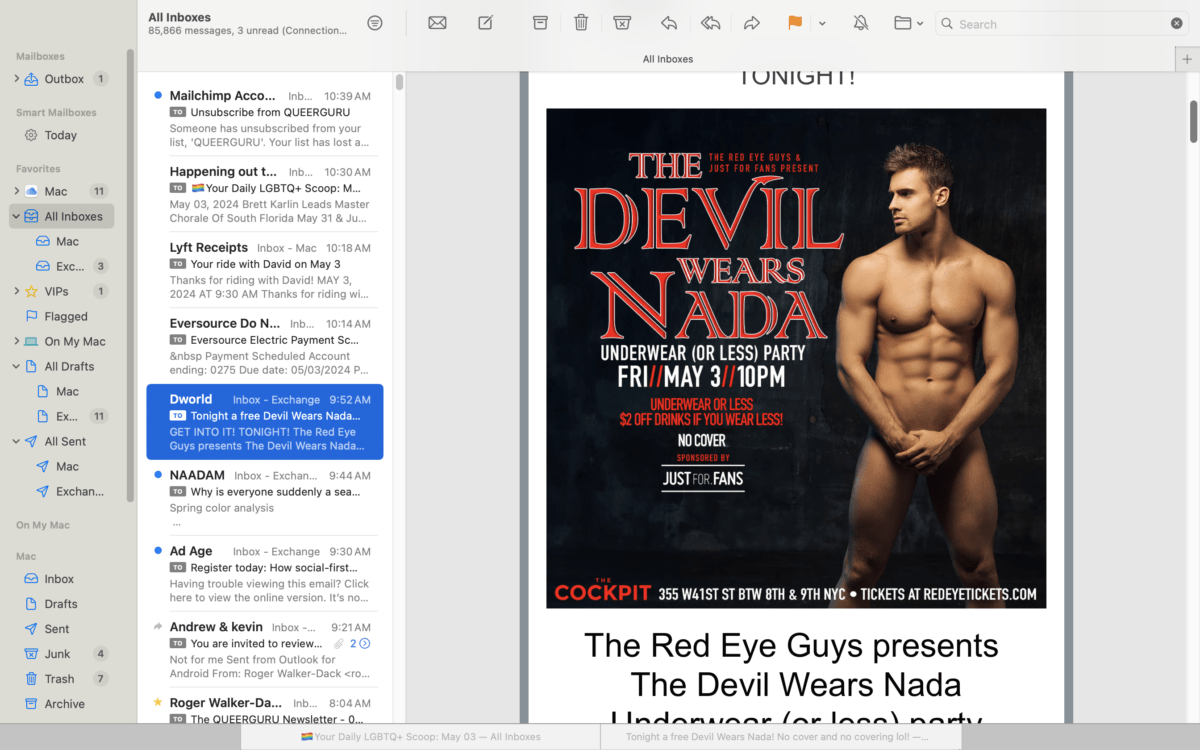Open Inbox in the Mac account section
The height and width of the screenshot is (750, 1200).
pos(59,579)
